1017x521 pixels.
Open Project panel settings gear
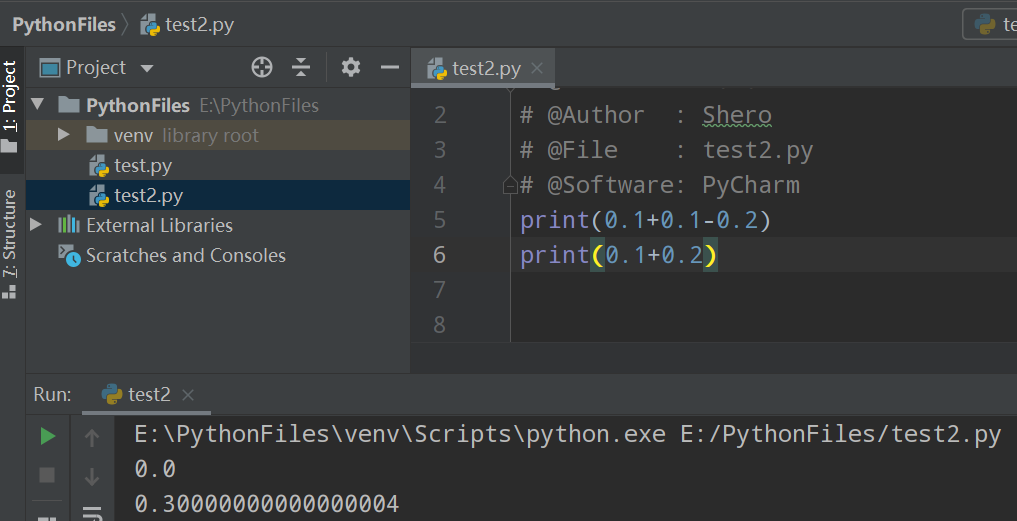(351, 67)
